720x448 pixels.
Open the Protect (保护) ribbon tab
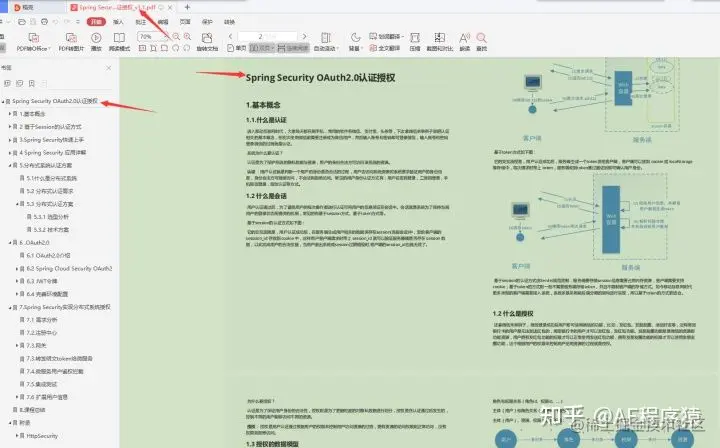(207, 22)
